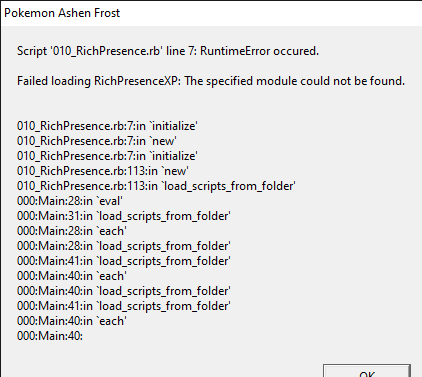Click the OK button to dismiss error
Screen dimensions: 422x377
pos(367,371)
